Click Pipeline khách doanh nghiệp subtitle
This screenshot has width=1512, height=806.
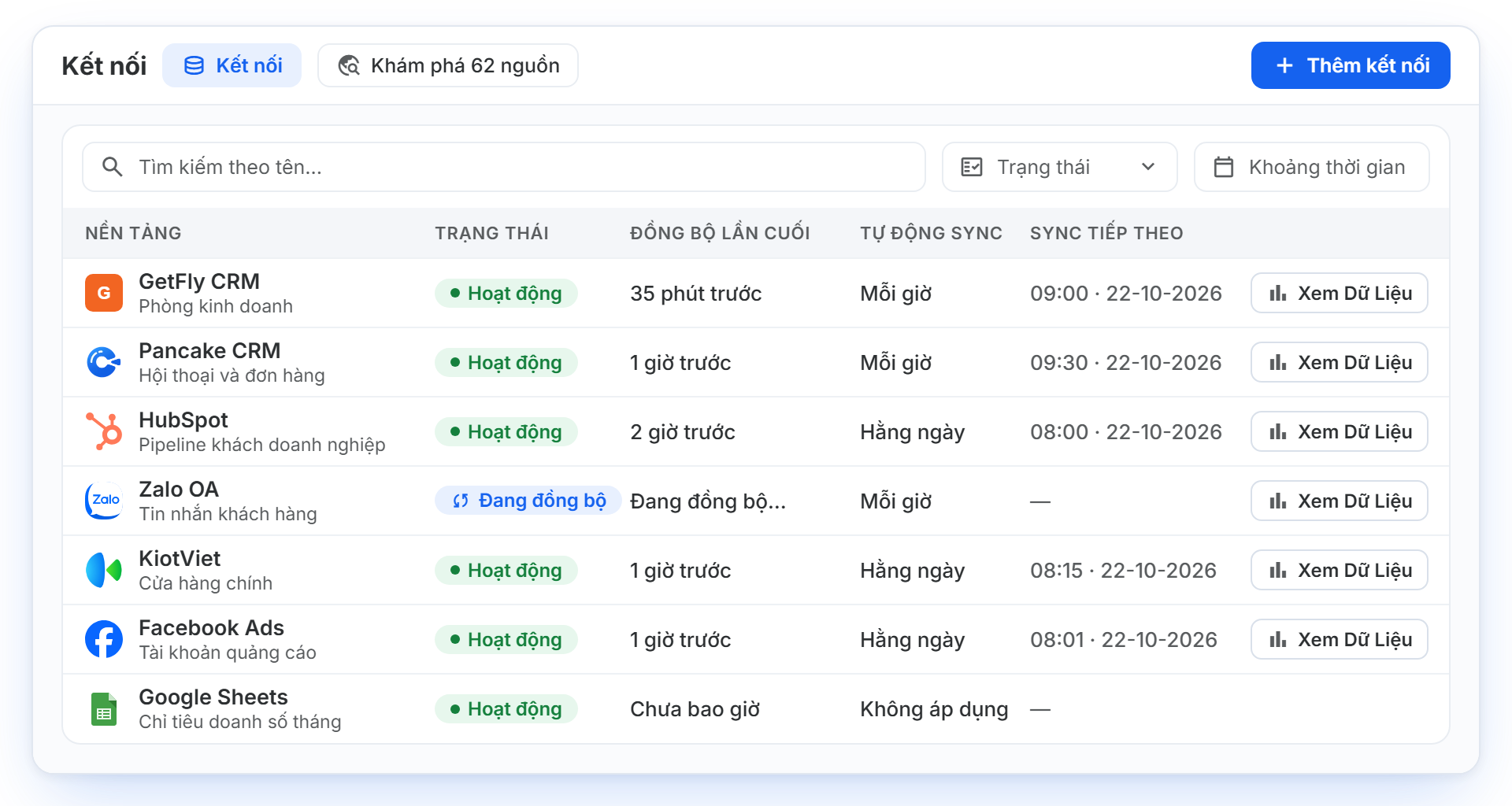click(262, 445)
